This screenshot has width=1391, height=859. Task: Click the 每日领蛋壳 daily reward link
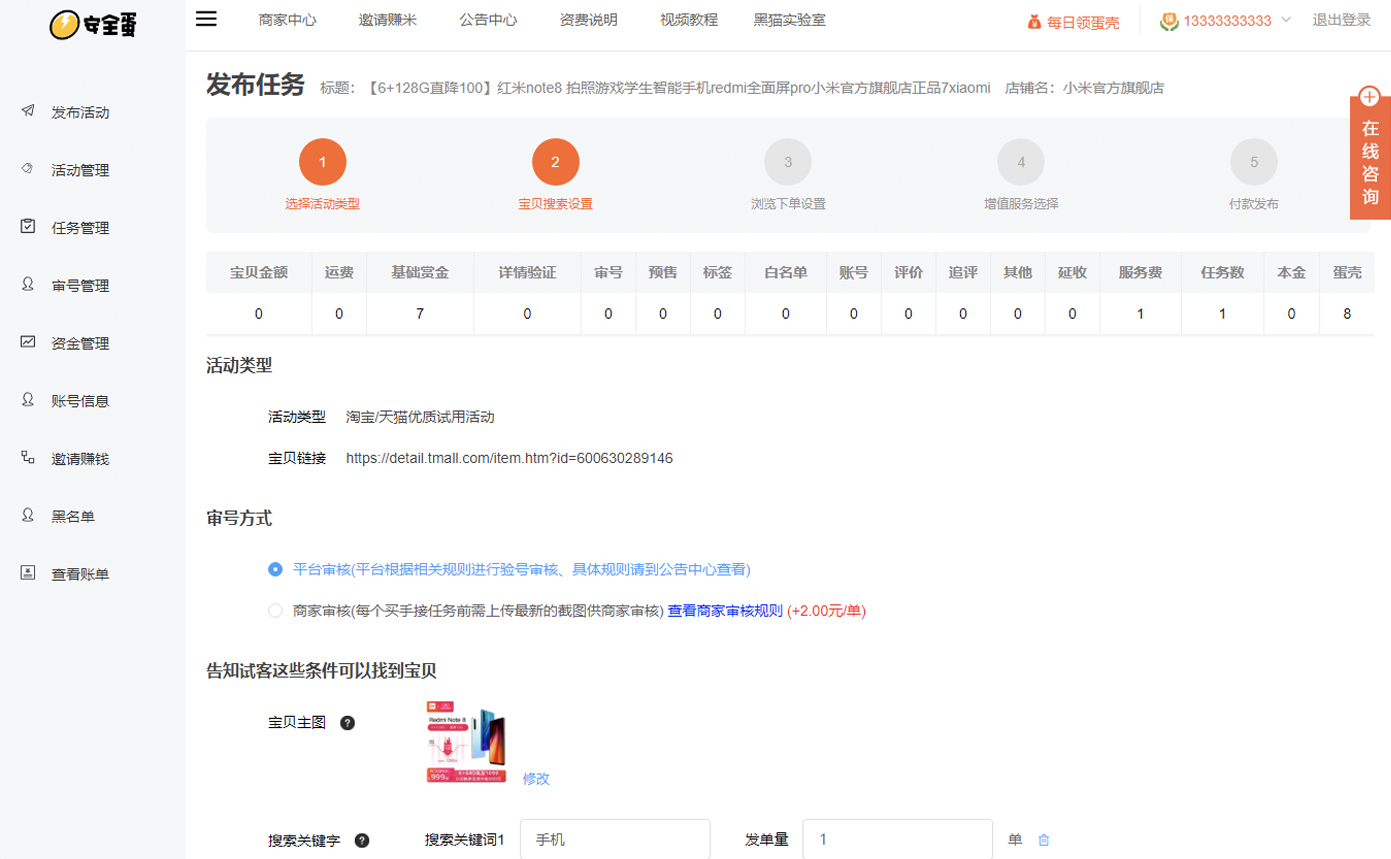(x=1073, y=22)
